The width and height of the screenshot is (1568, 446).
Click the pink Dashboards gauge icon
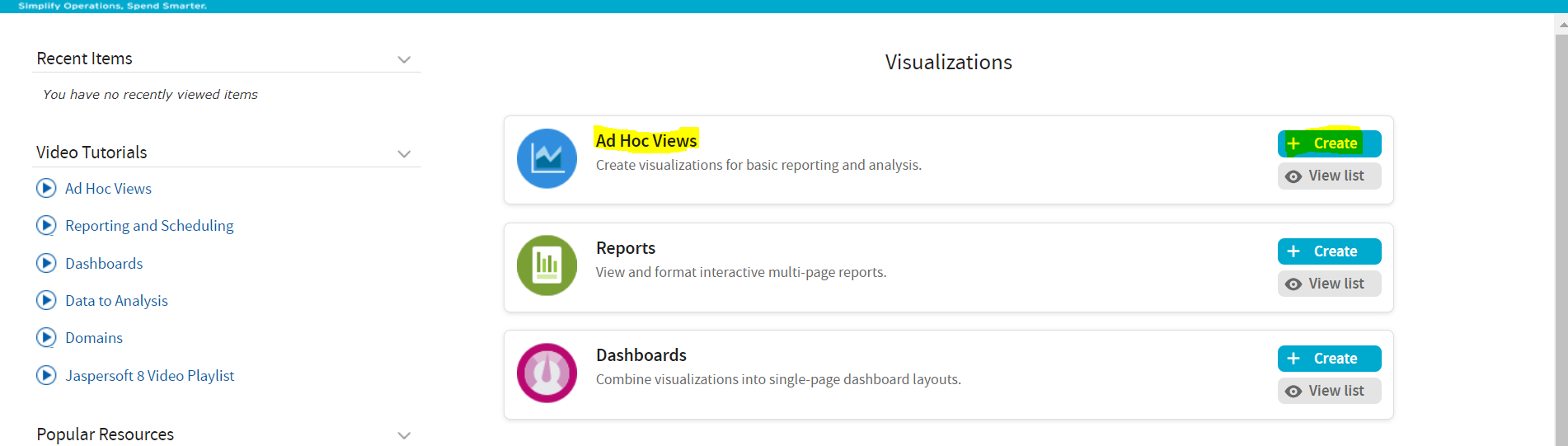pyautogui.click(x=547, y=373)
